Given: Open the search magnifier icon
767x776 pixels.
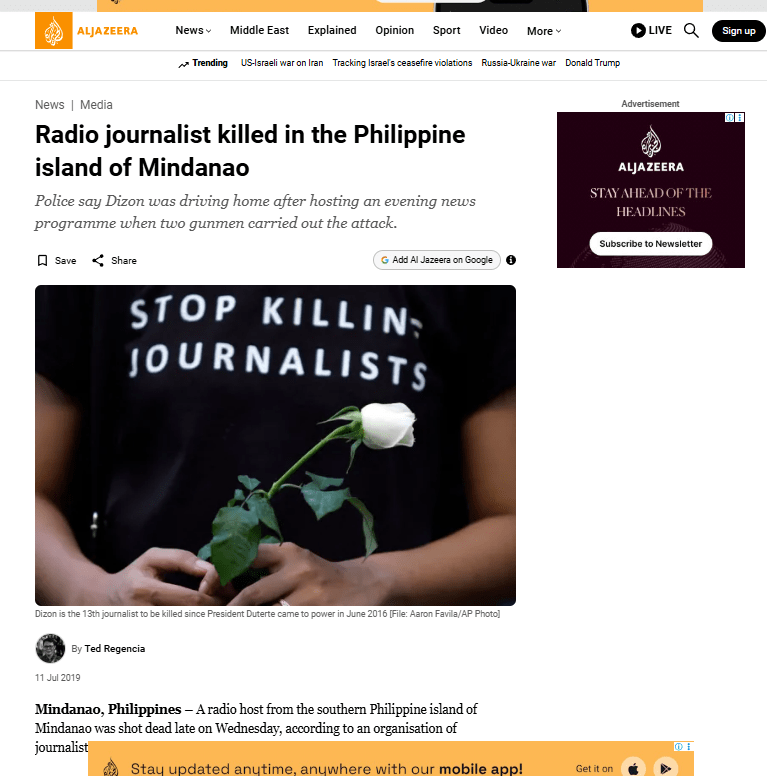Looking at the screenshot, I should (x=691, y=31).
